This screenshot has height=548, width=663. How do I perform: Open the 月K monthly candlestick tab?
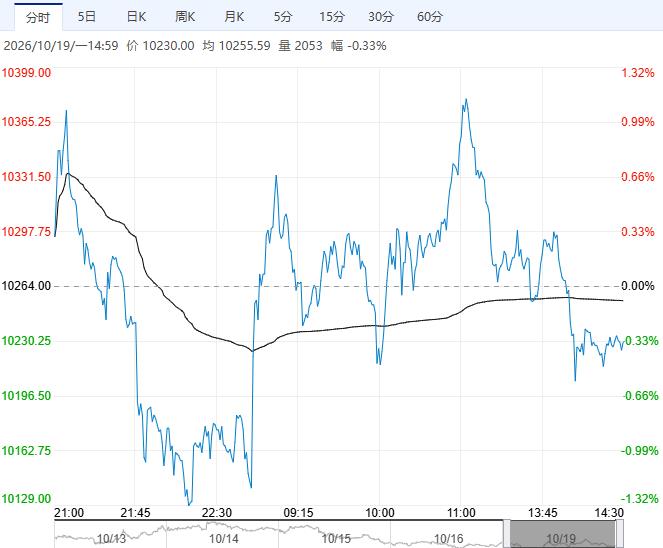pyautogui.click(x=234, y=17)
